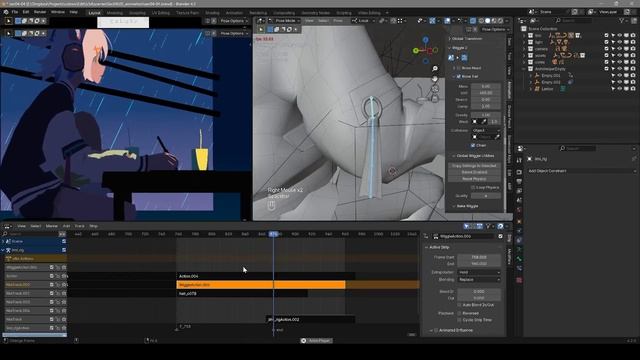Enable the Bone Head checkbox
The image size is (640, 360).
(x=458, y=68)
